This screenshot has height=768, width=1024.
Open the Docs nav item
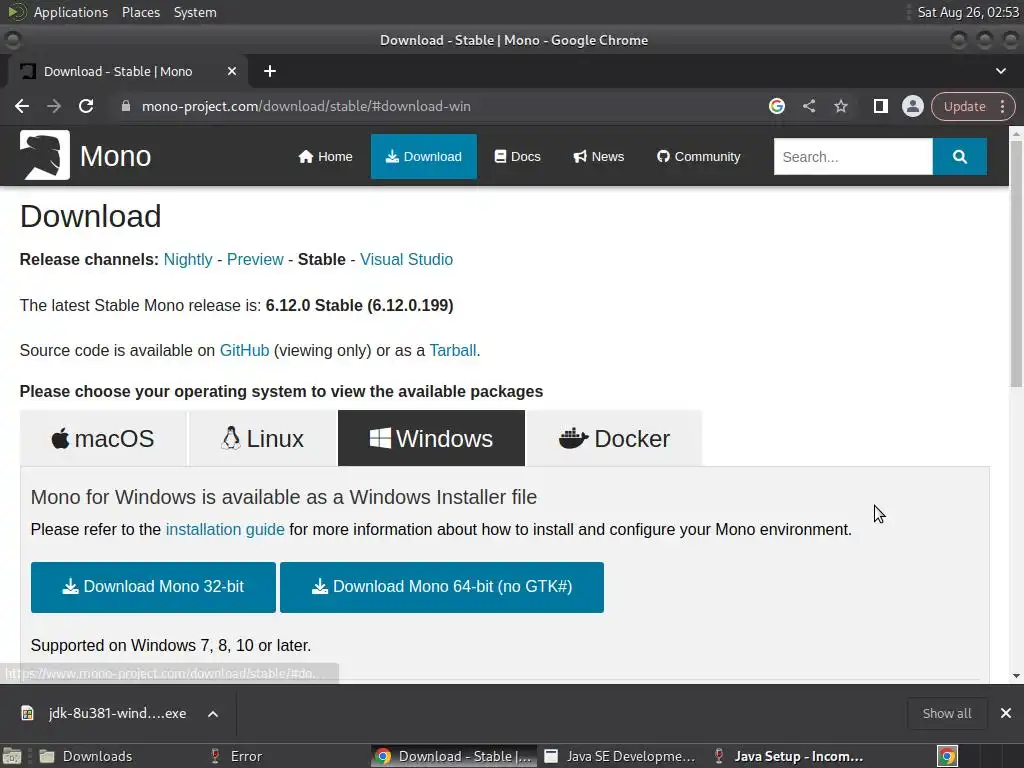coord(517,156)
